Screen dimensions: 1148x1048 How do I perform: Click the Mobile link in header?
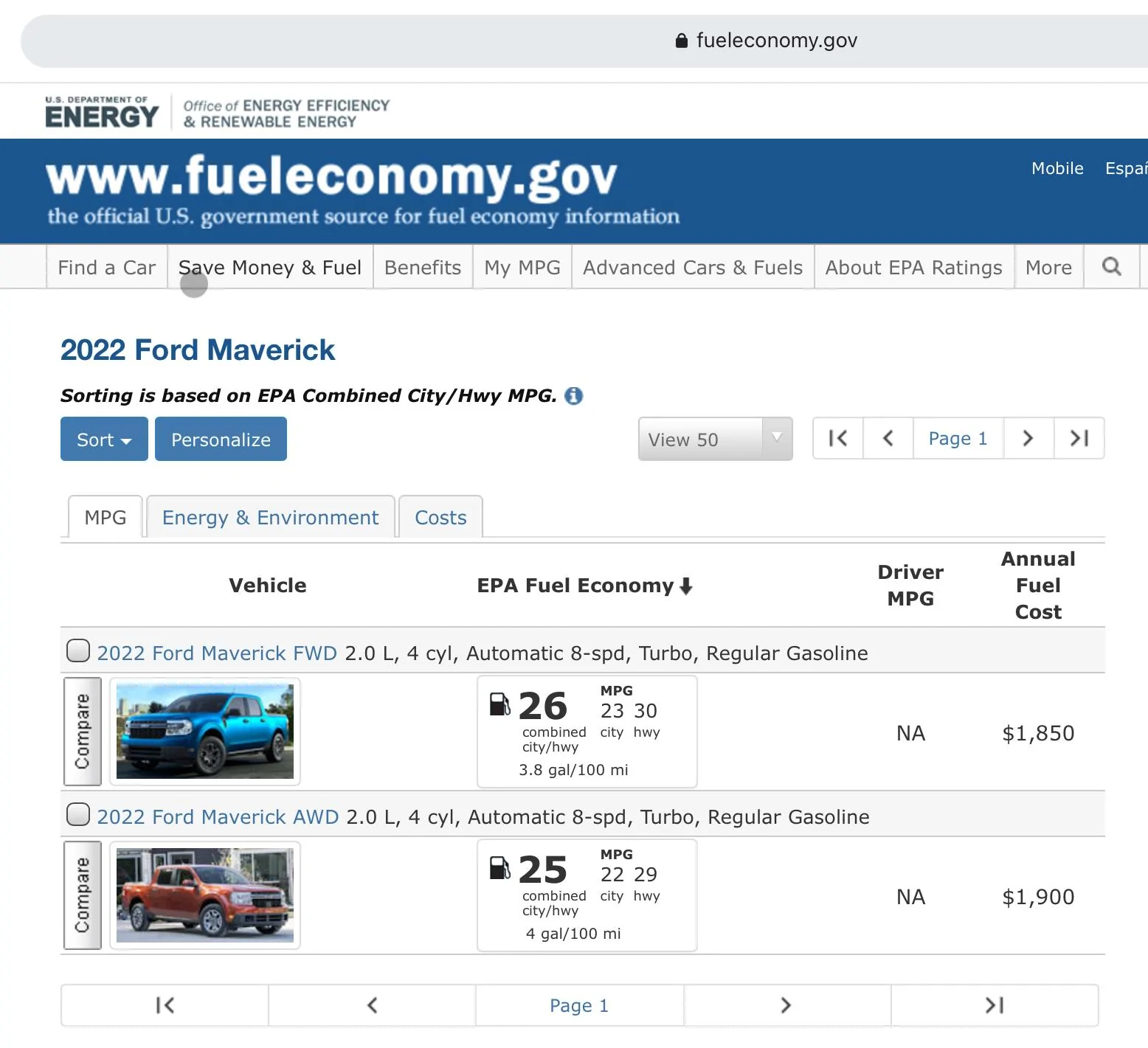(1057, 168)
